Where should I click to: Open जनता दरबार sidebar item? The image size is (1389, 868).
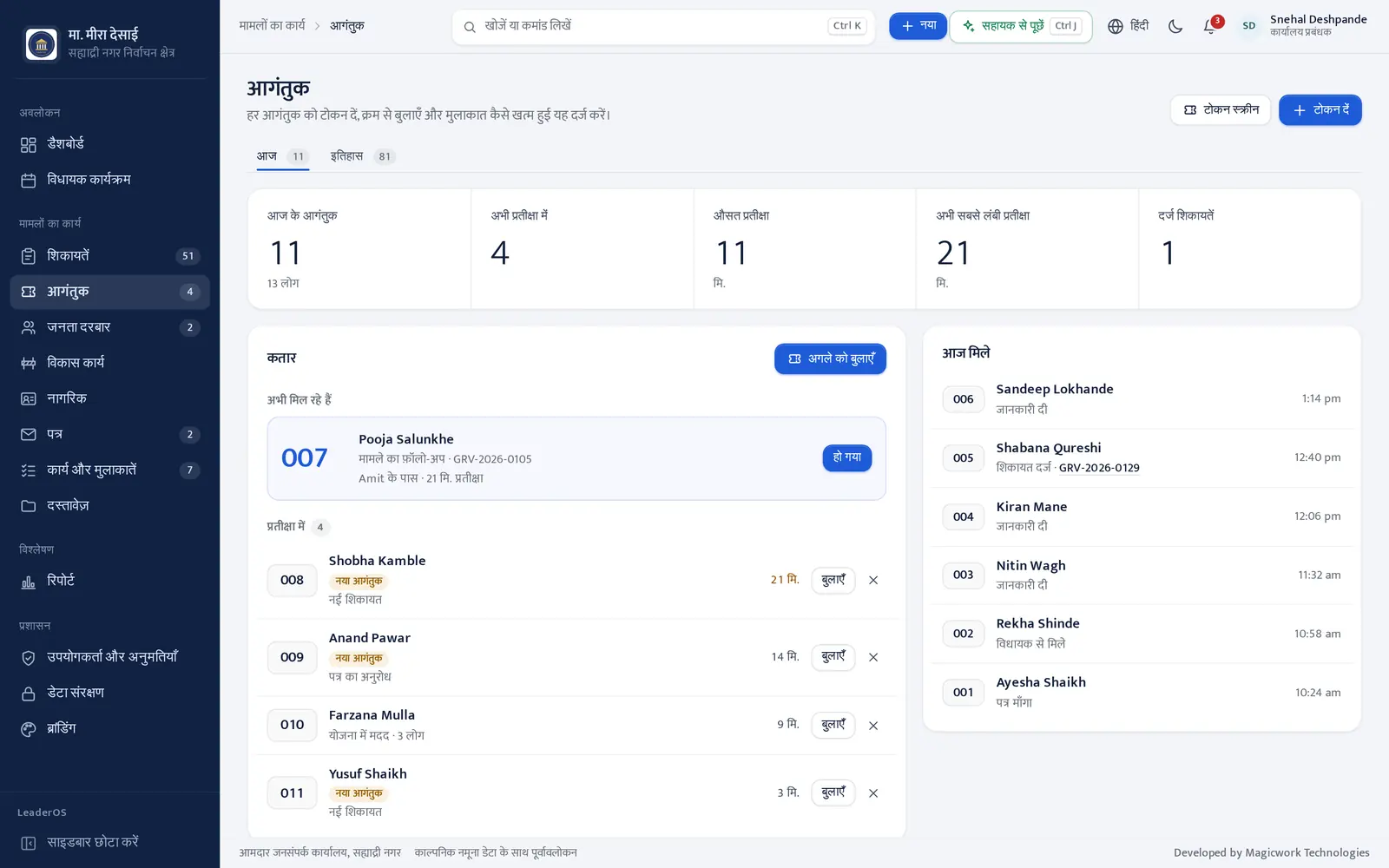pos(109,327)
